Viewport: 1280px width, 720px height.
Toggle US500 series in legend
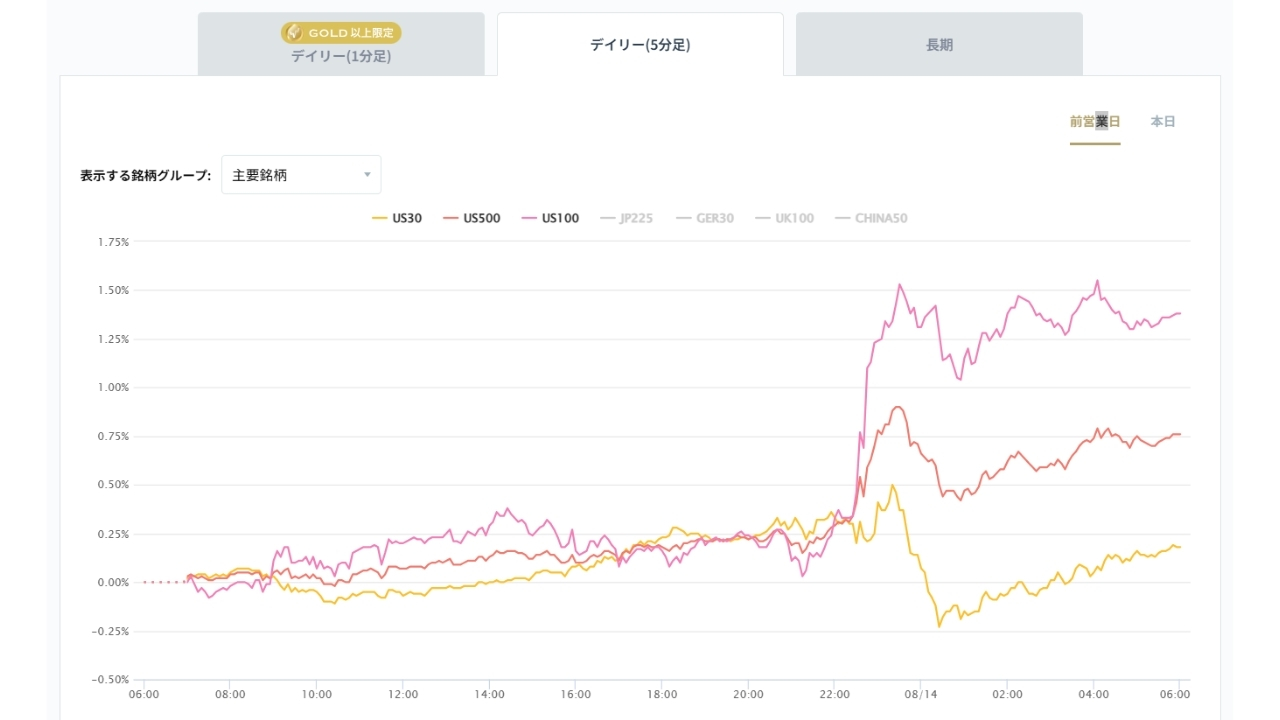471,218
